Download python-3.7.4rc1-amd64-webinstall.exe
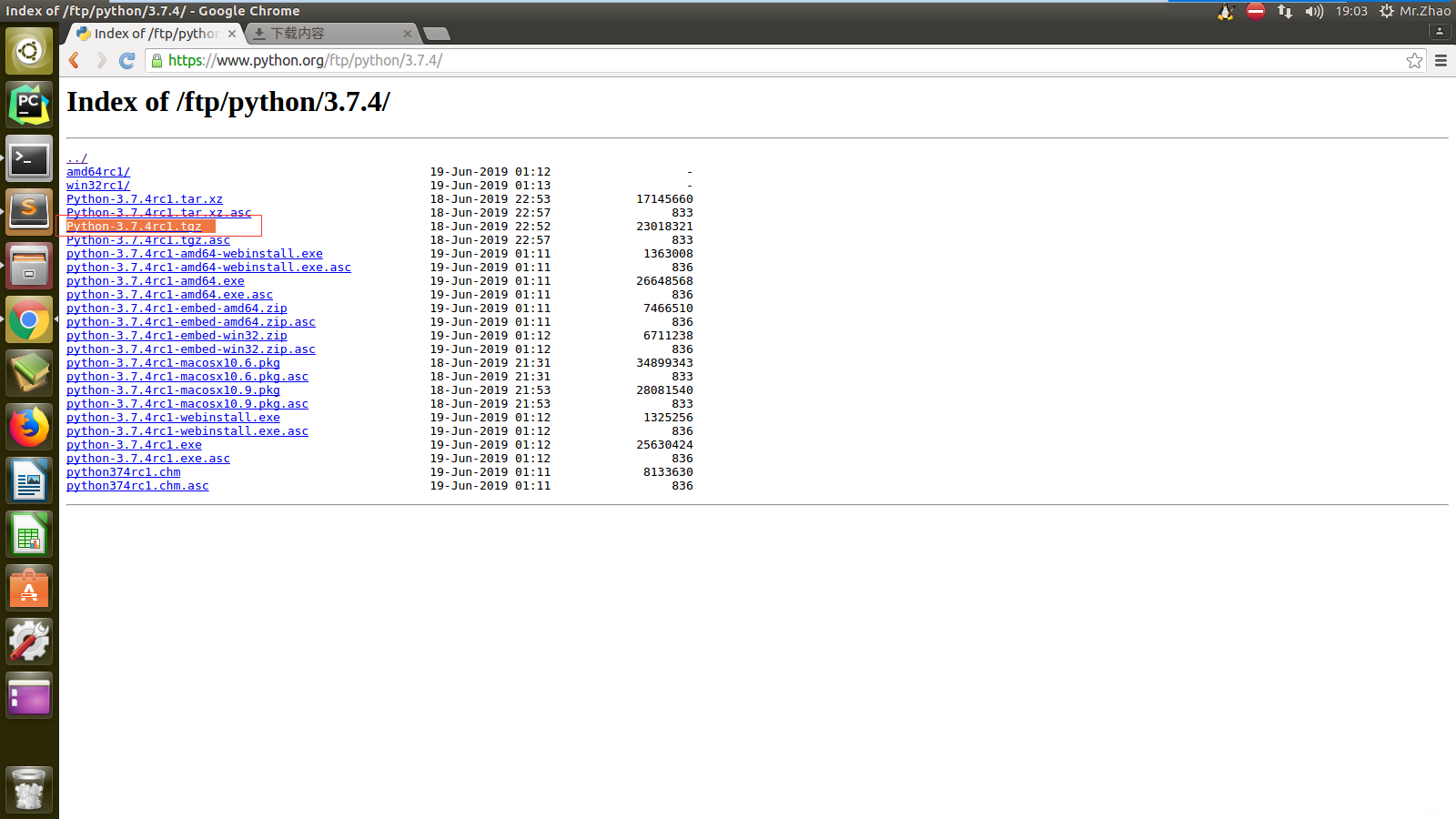Screen dimensions: 1456x819 195,254
